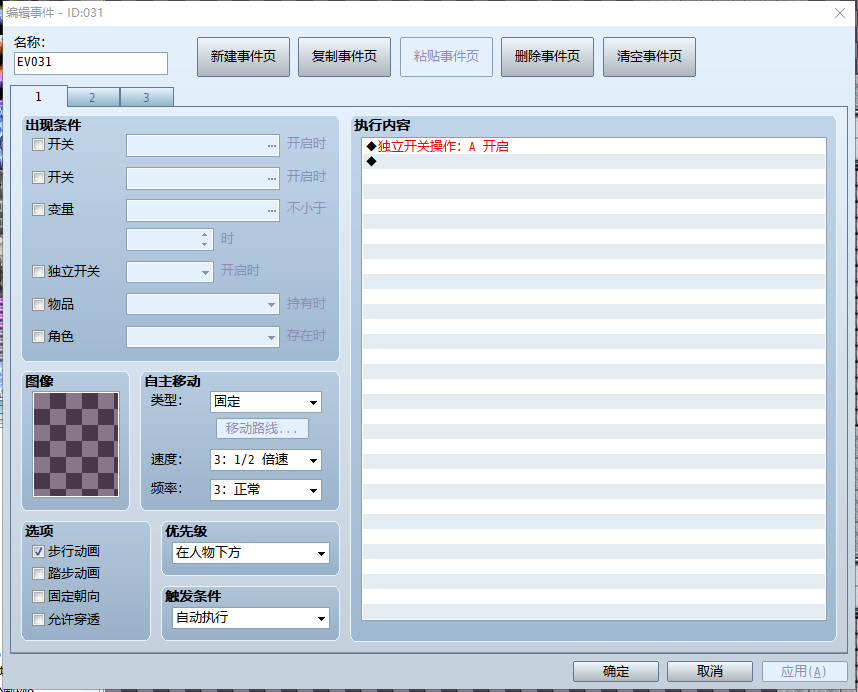Open the 频率 dropdown showing 正常

point(265,490)
